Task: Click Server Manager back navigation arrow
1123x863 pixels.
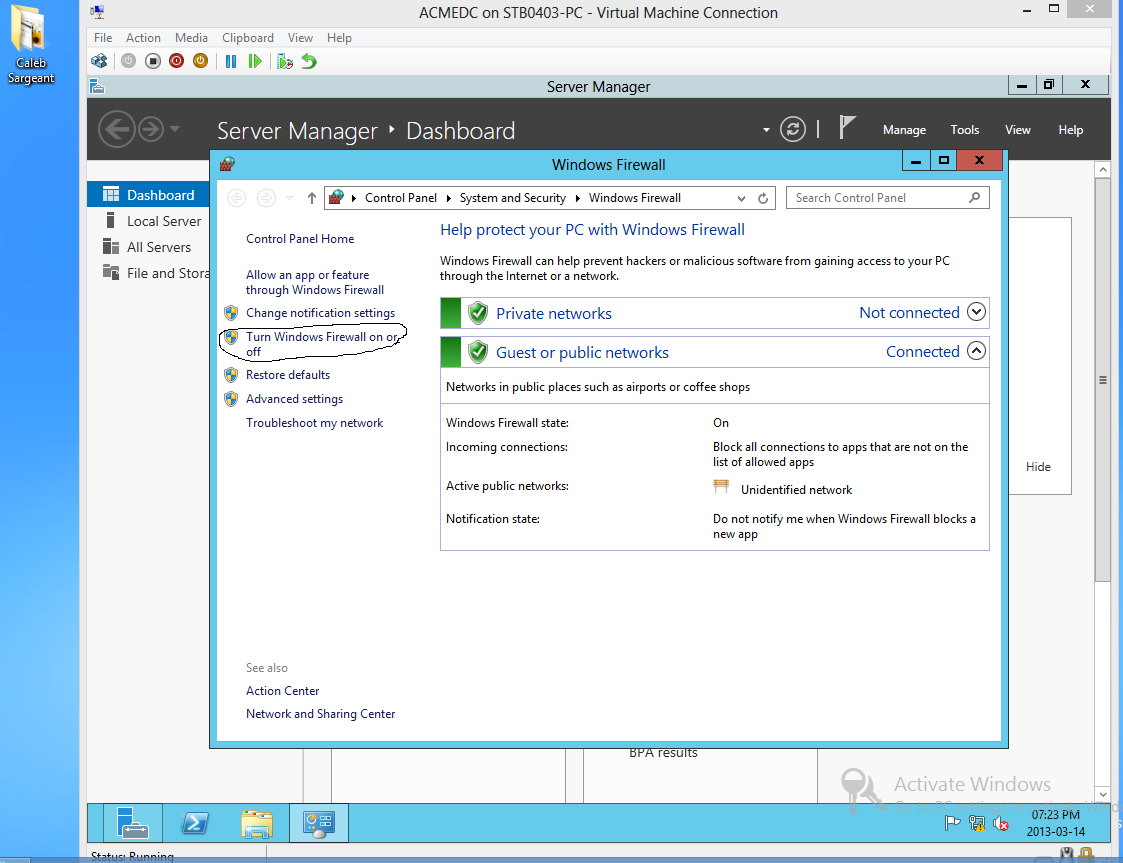Action: 117,130
